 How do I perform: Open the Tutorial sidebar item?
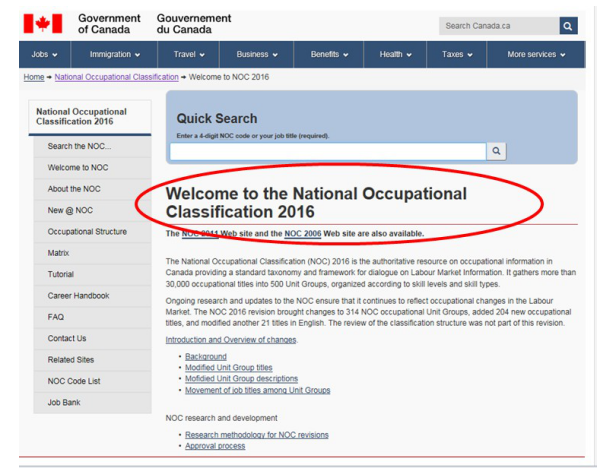coord(92,274)
